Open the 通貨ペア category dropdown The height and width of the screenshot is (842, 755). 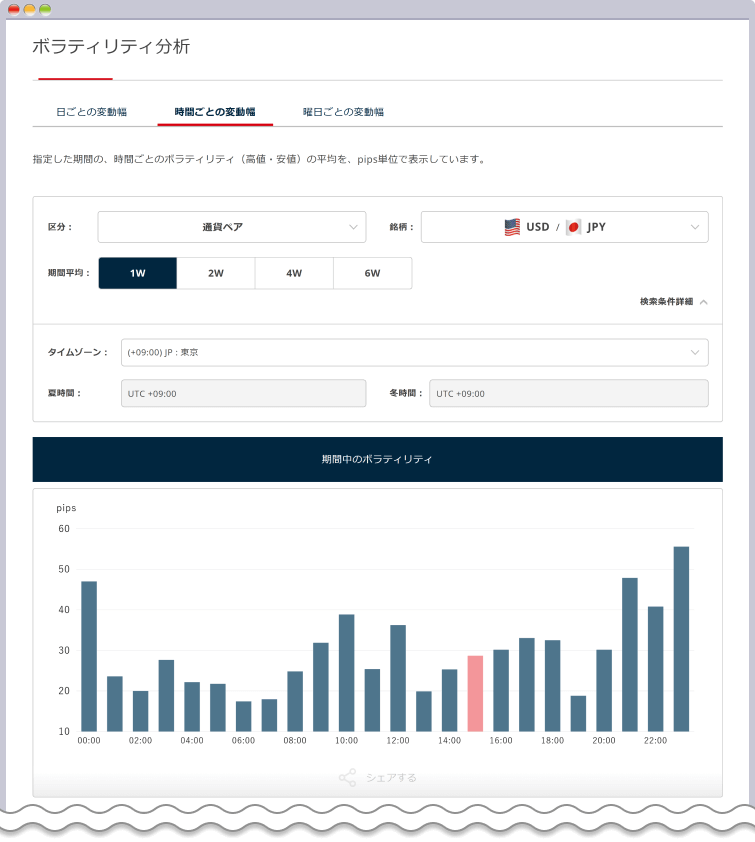pos(231,227)
